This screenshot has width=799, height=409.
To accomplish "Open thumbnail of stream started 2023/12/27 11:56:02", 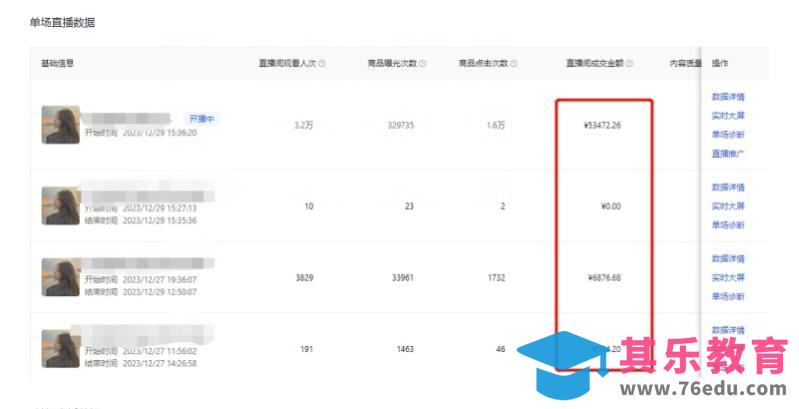I will tap(60, 348).
